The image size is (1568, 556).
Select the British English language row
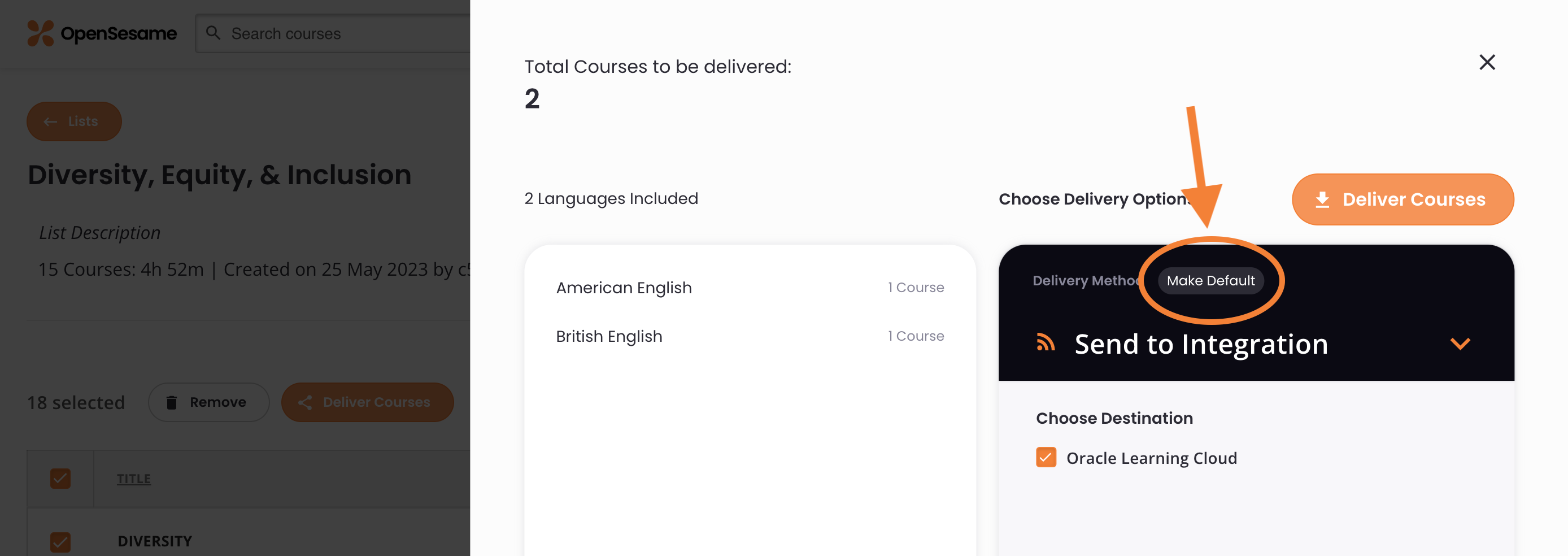point(750,336)
